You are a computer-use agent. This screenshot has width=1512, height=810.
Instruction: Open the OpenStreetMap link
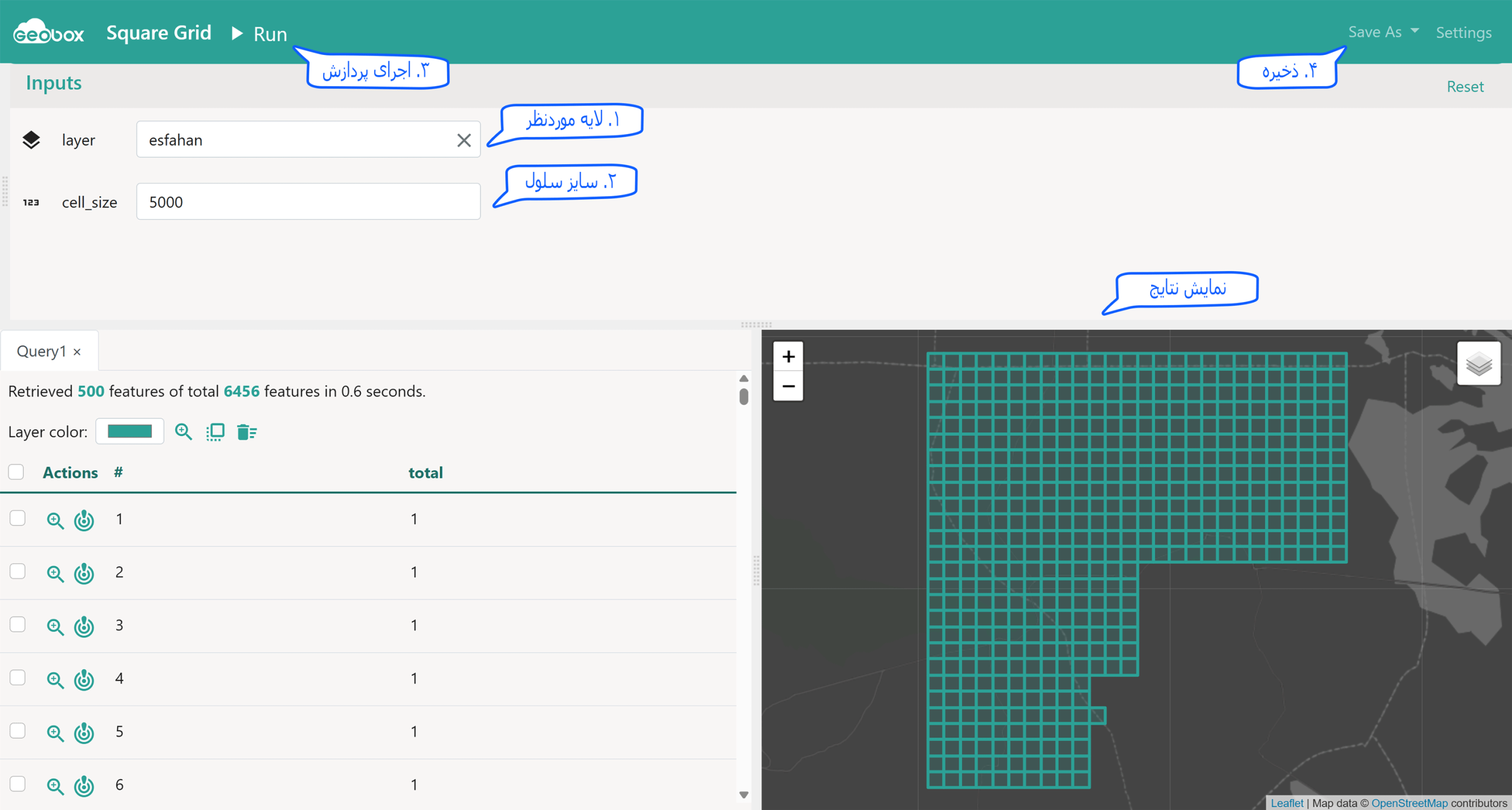1409,803
